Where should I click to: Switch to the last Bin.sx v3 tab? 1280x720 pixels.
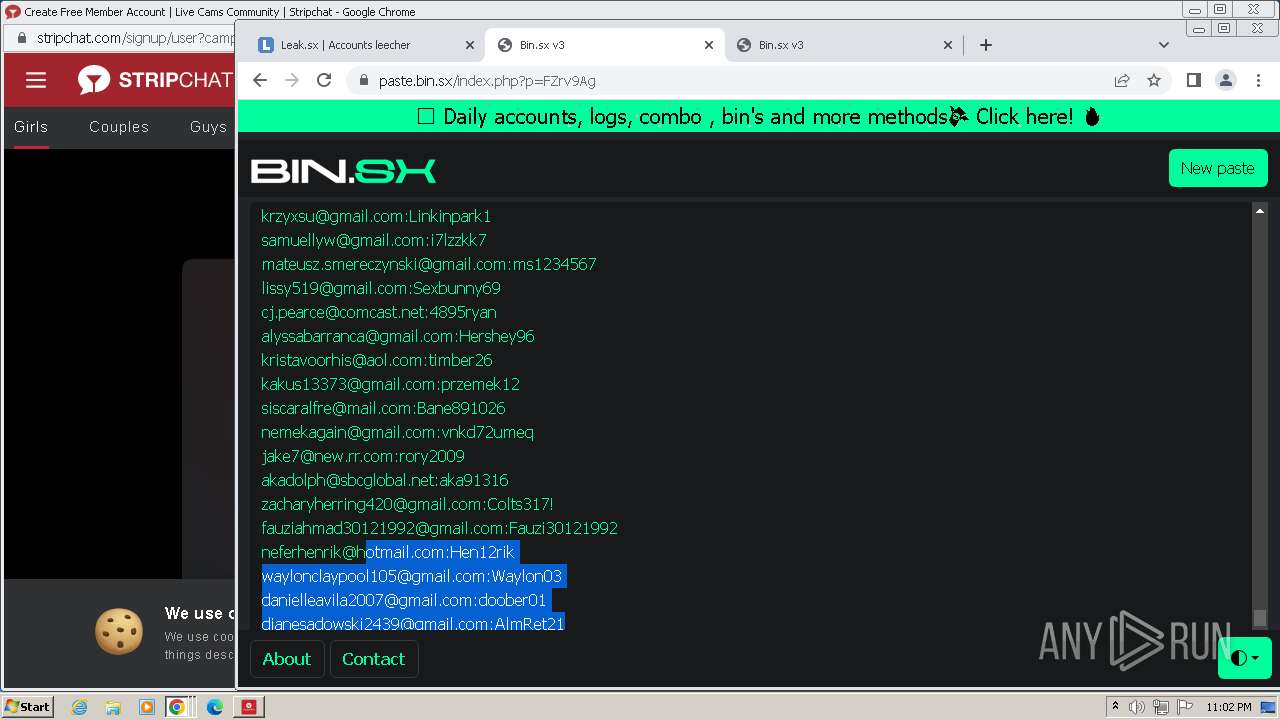(x=843, y=45)
